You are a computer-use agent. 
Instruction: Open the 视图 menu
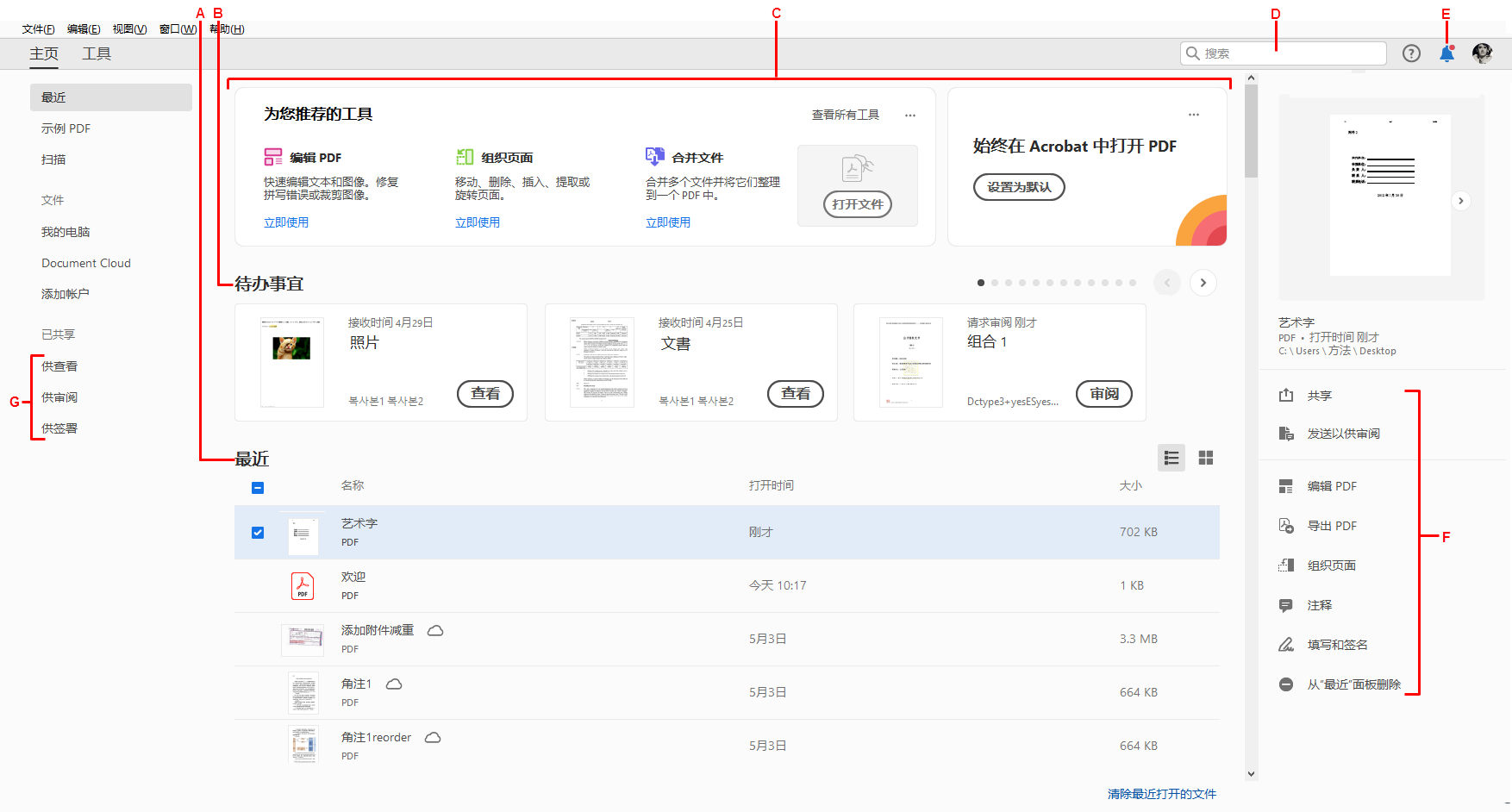click(x=130, y=29)
